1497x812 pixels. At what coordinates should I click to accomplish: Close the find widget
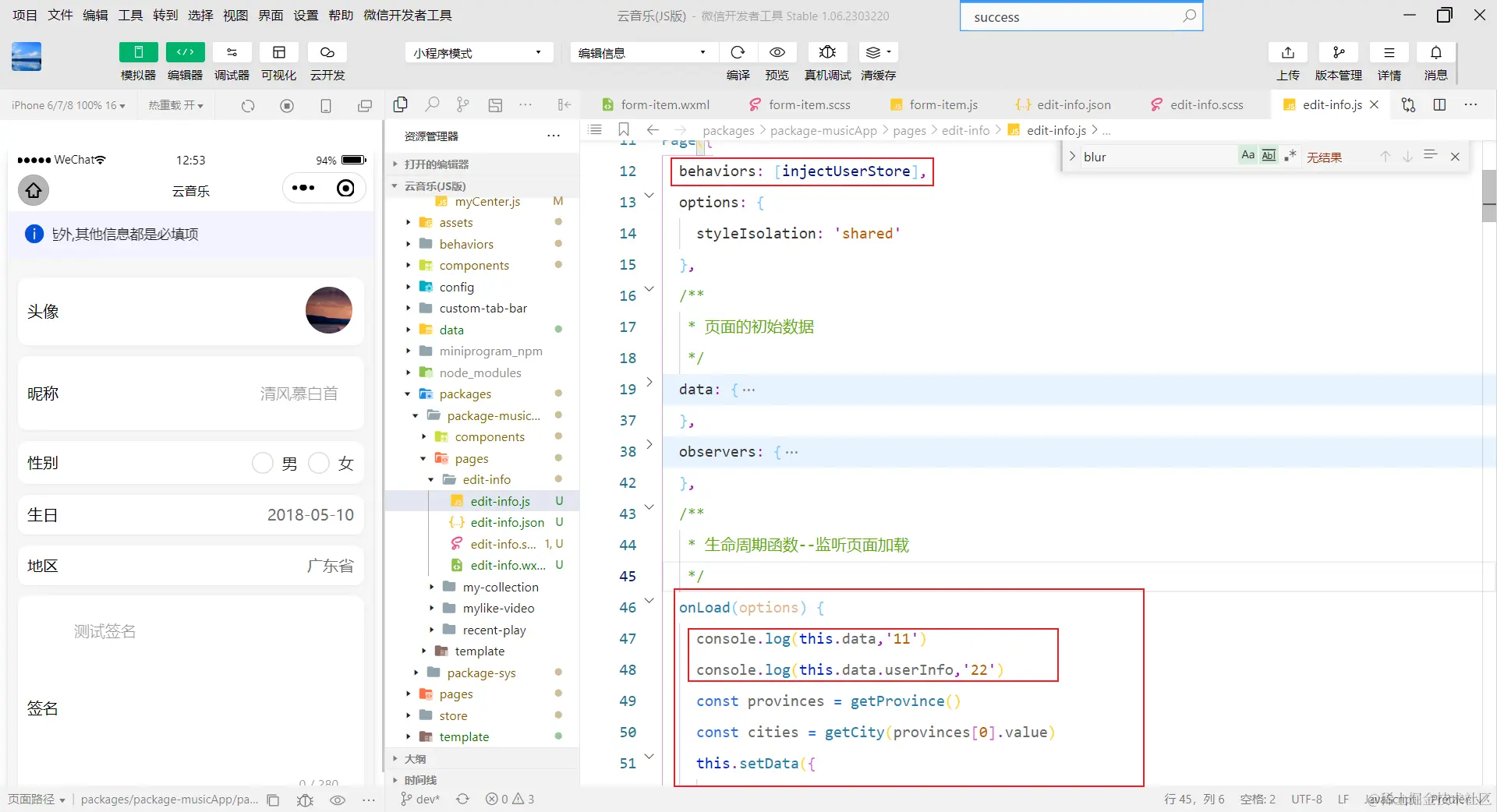1455,157
